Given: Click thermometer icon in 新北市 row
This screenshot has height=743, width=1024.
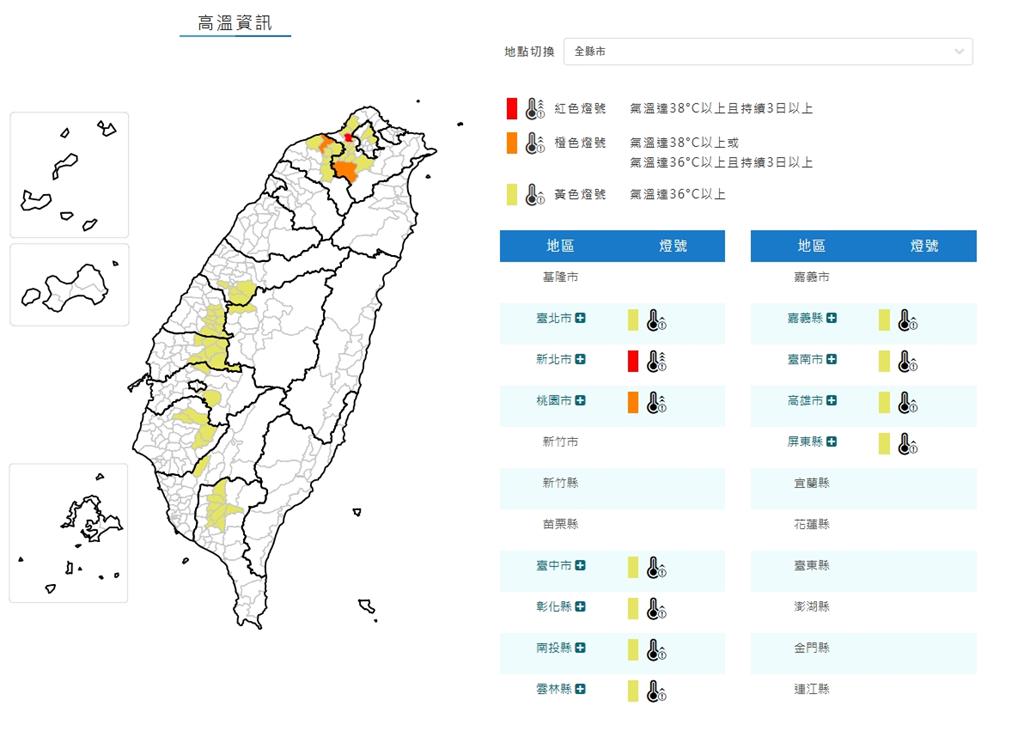Looking at the screenshot, I should (x=656, y=361).
